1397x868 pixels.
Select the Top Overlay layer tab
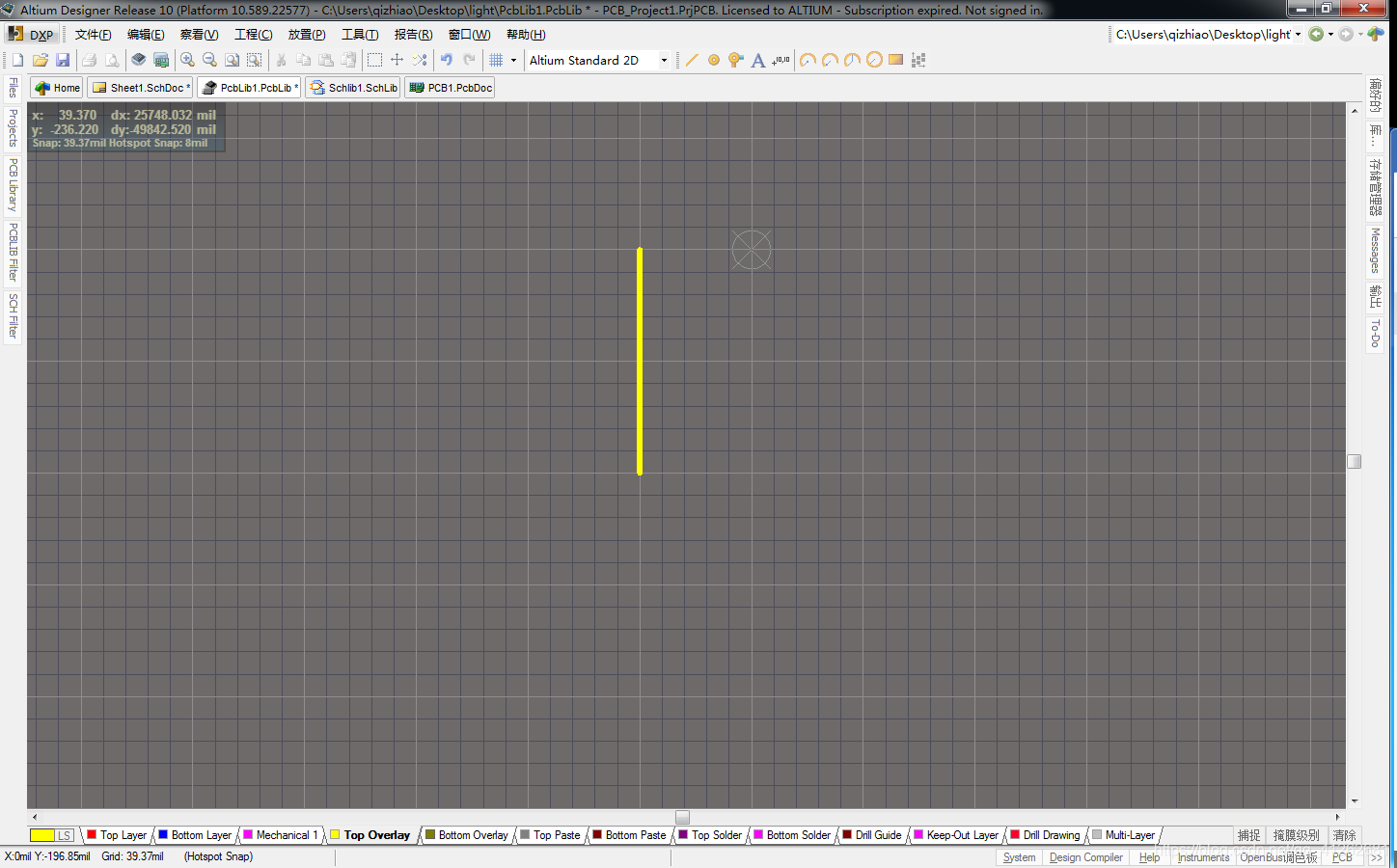click(370, 835)
